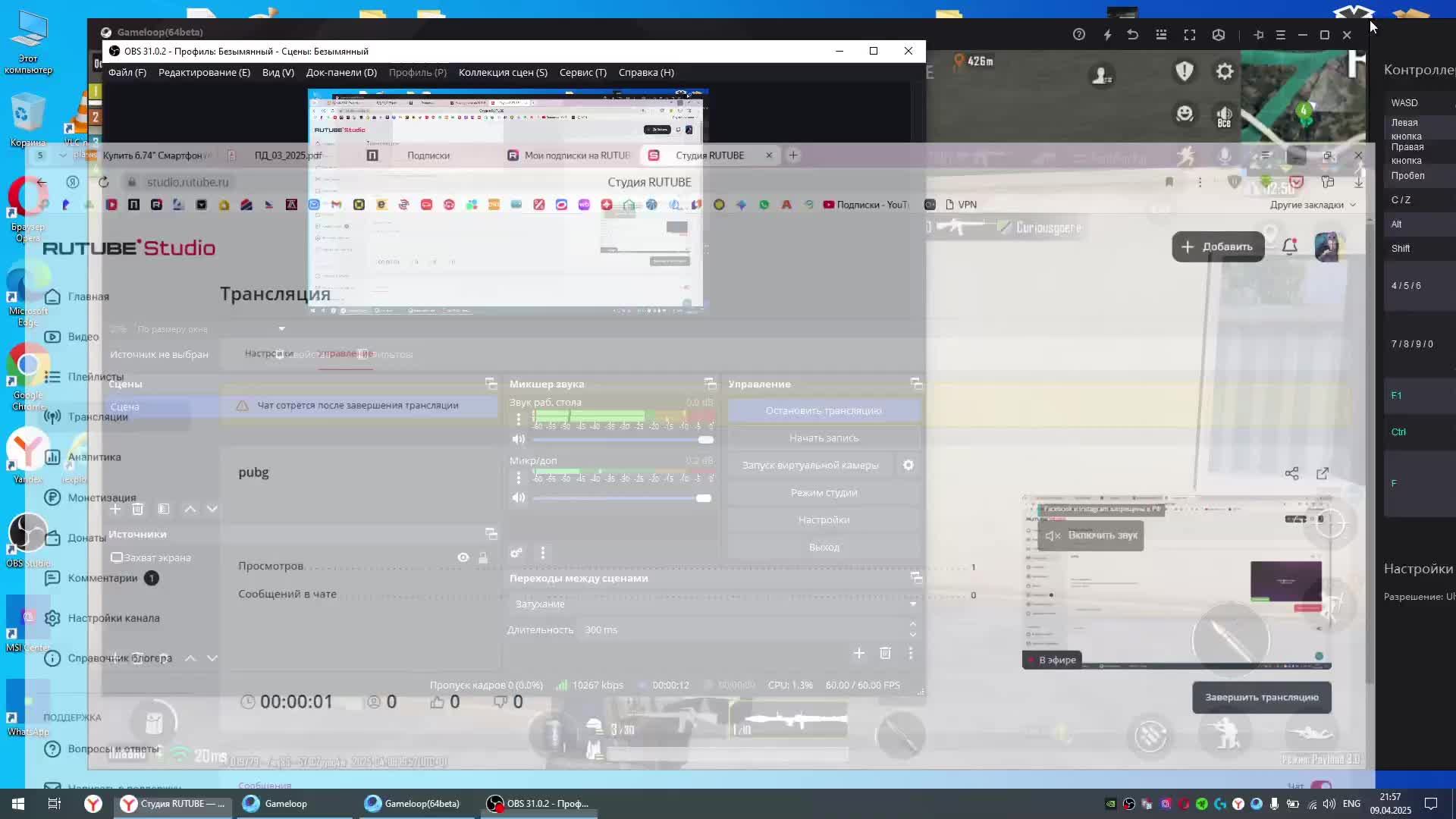1456x819 pixels.
Task: Mute the Звук раб. стола speaker icon
Action: coord(518,440)
